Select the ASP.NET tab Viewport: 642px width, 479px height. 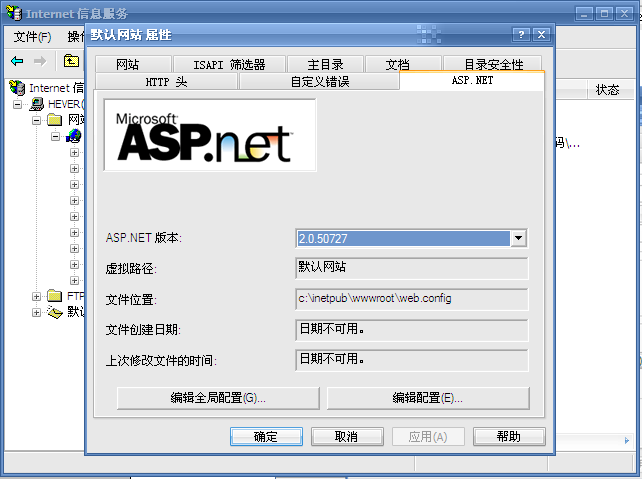tap(472, 80)
